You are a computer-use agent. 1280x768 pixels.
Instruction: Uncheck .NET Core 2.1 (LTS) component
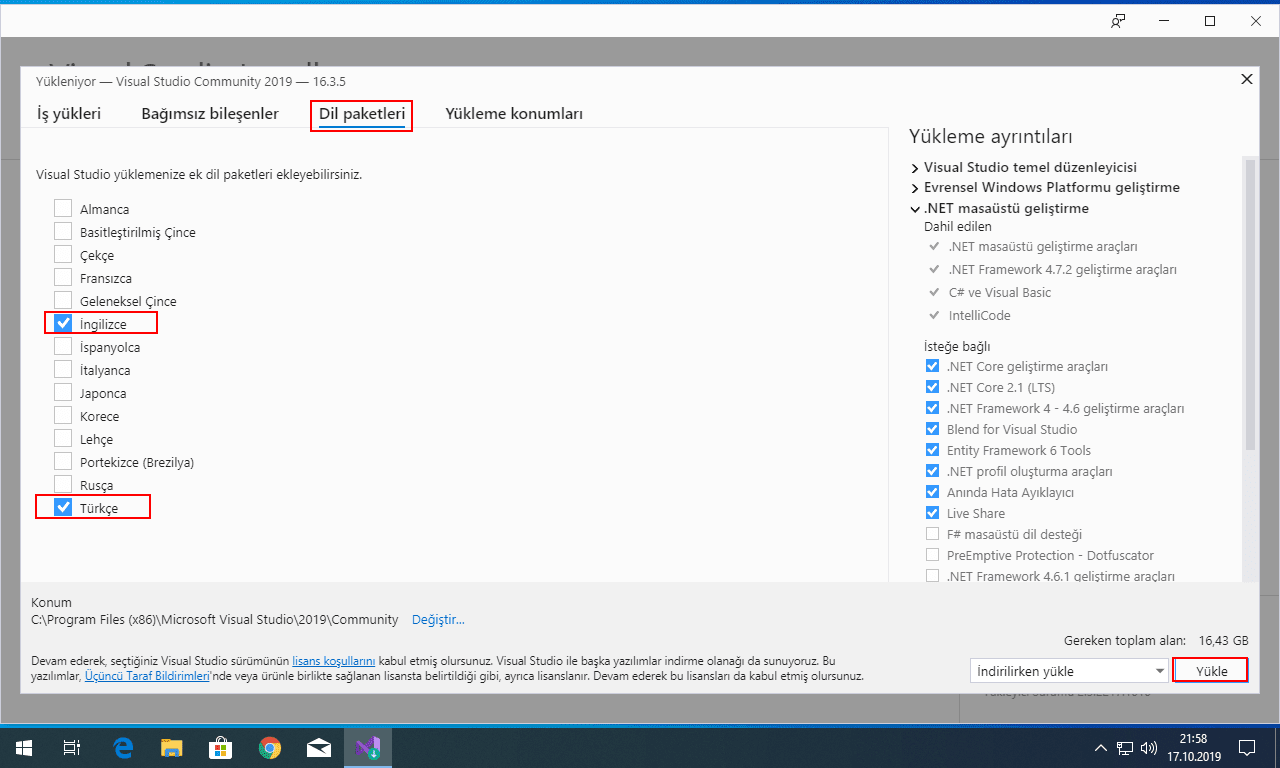(933, 387)
